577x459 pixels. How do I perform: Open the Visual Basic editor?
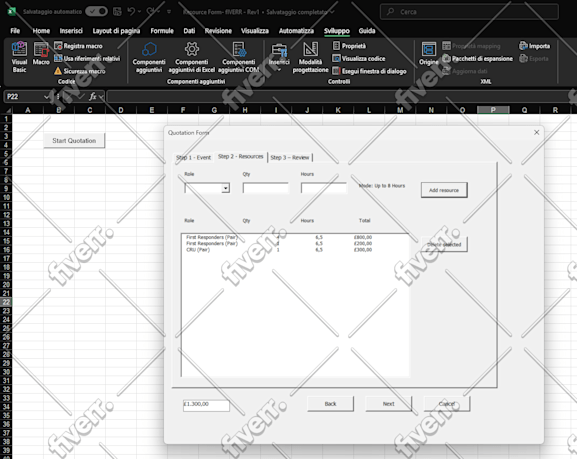pos(19,57)
